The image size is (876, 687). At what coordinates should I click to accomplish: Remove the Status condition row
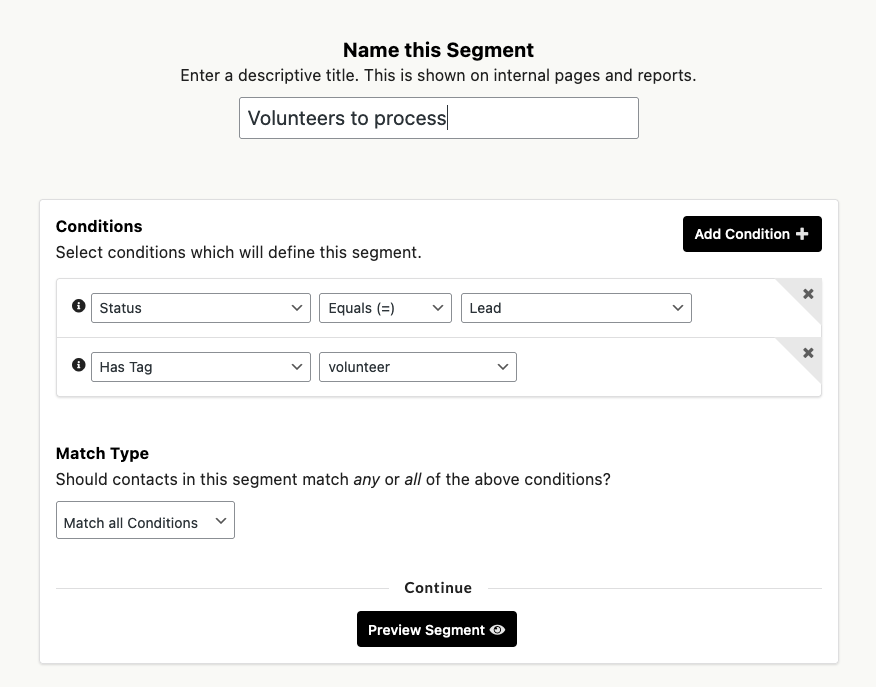[808, 294]
